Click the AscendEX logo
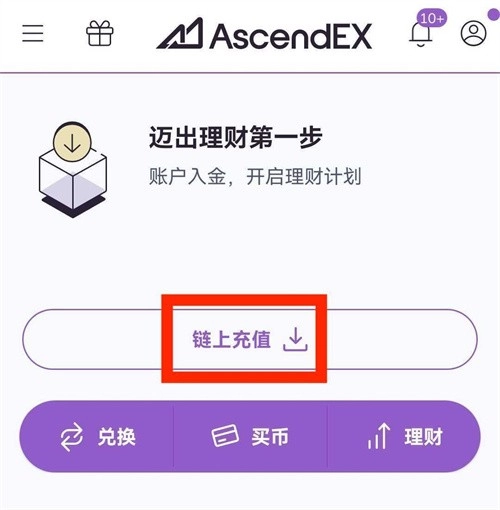 264,34
